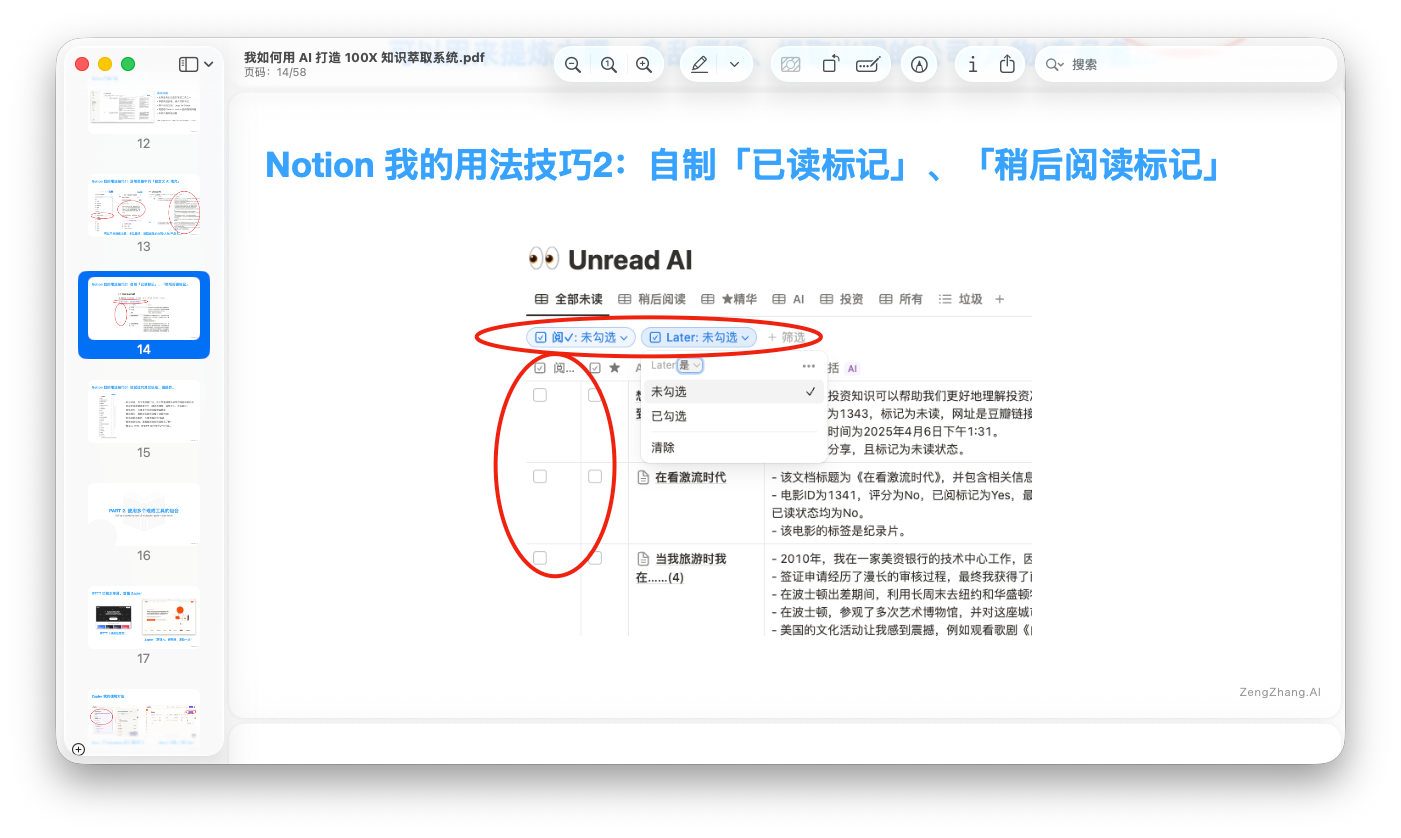
Task: Open page 15 thumbnail
Action: coord(144,411)
